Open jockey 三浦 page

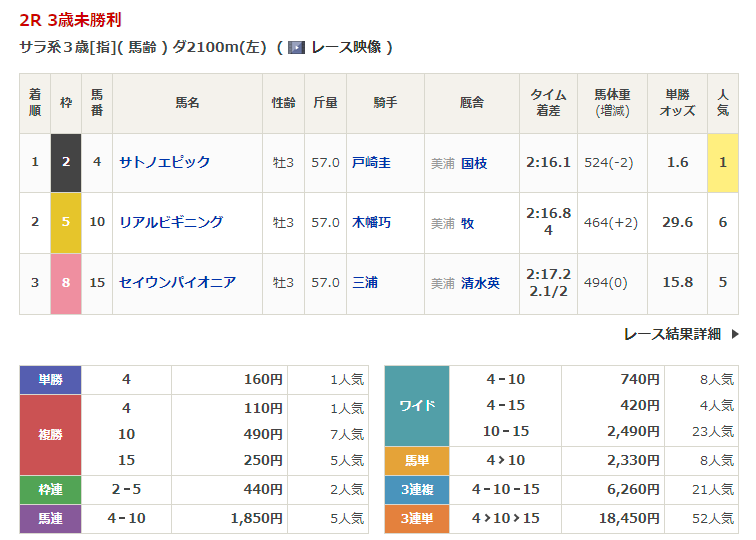point(365,283)
